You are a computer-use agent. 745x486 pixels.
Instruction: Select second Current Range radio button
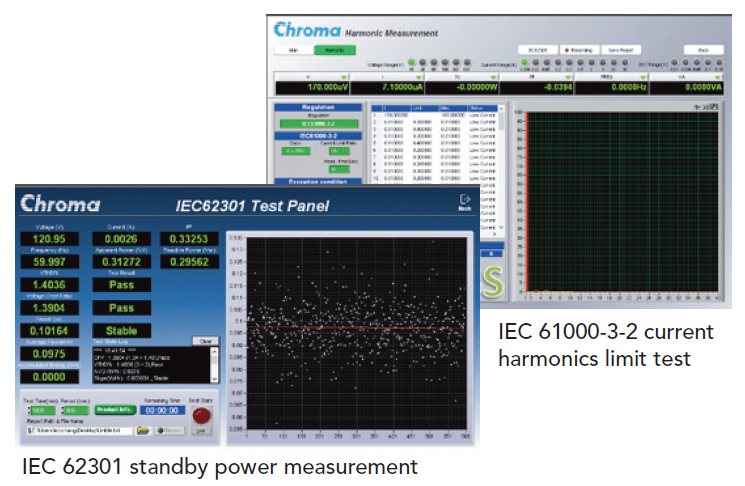pos(536,62)
